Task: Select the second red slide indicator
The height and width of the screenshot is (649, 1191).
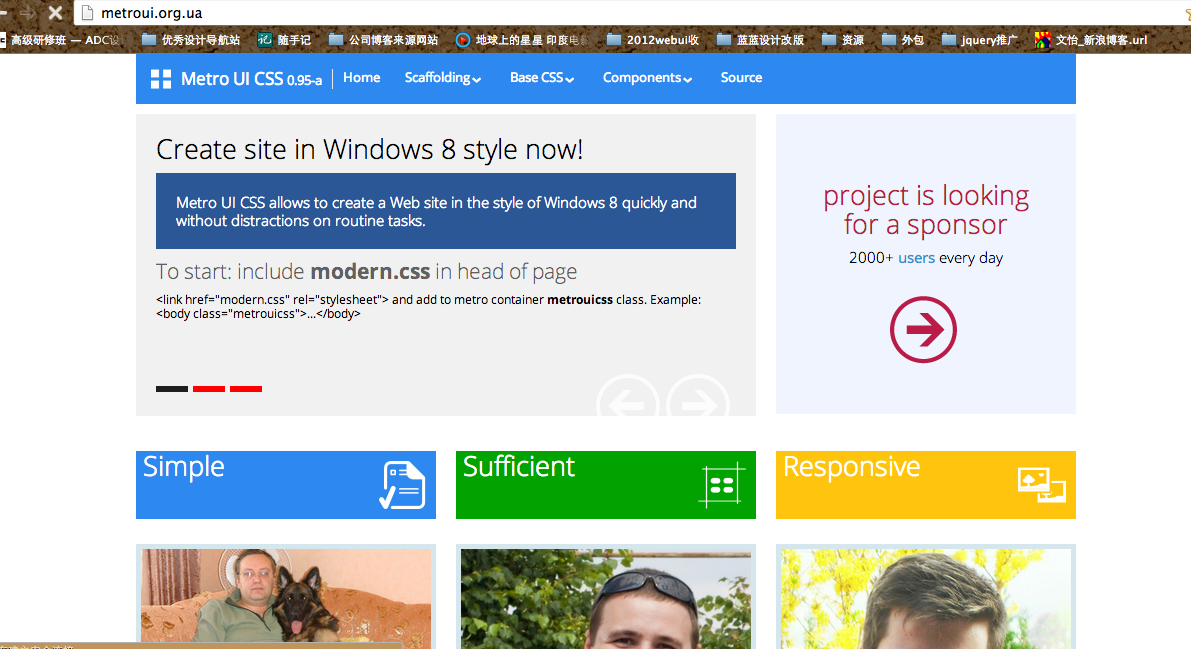Action: pos(209,389)
